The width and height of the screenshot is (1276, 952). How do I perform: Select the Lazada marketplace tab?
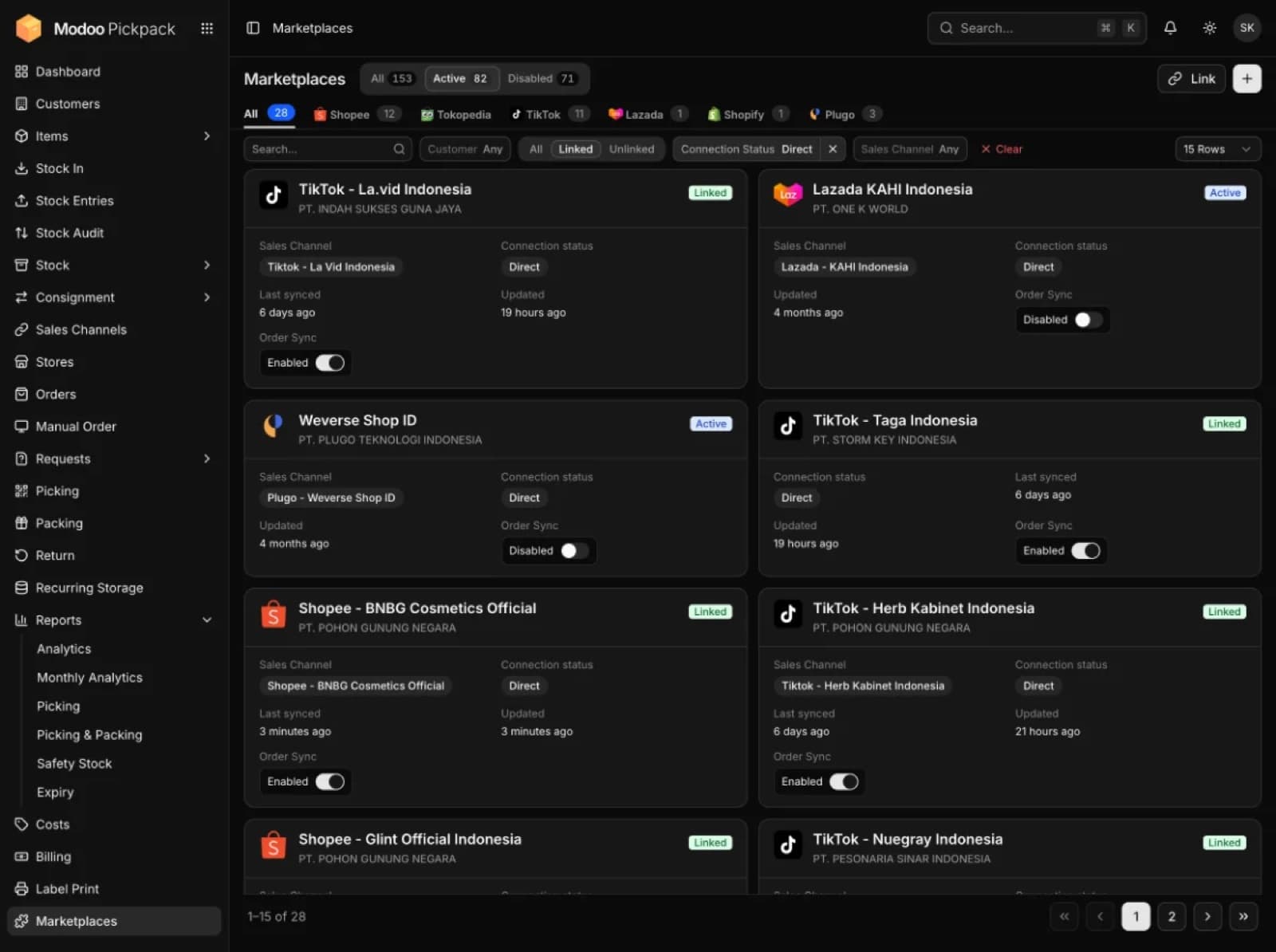[648, 114]
